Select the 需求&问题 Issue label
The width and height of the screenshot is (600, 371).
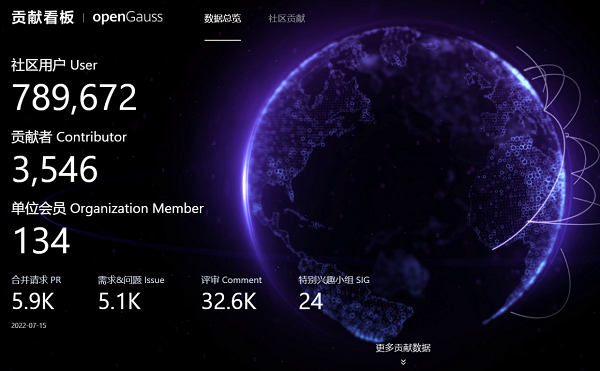(x=131, y=280)
